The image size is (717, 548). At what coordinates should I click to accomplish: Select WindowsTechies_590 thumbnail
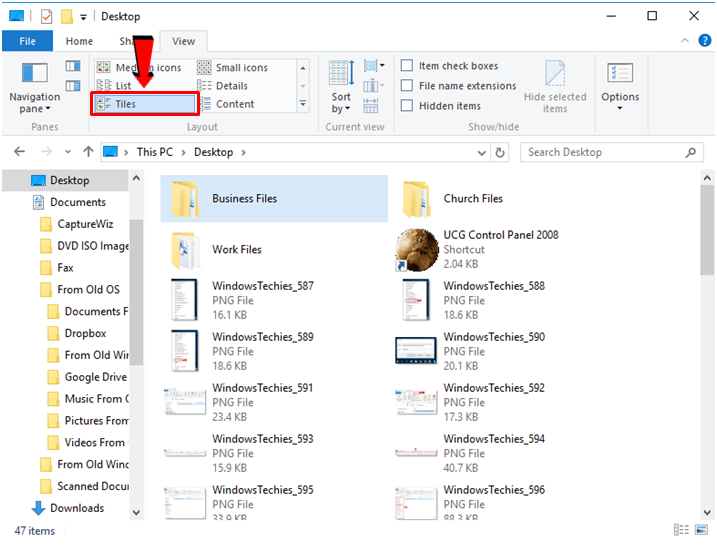(416, 350)
